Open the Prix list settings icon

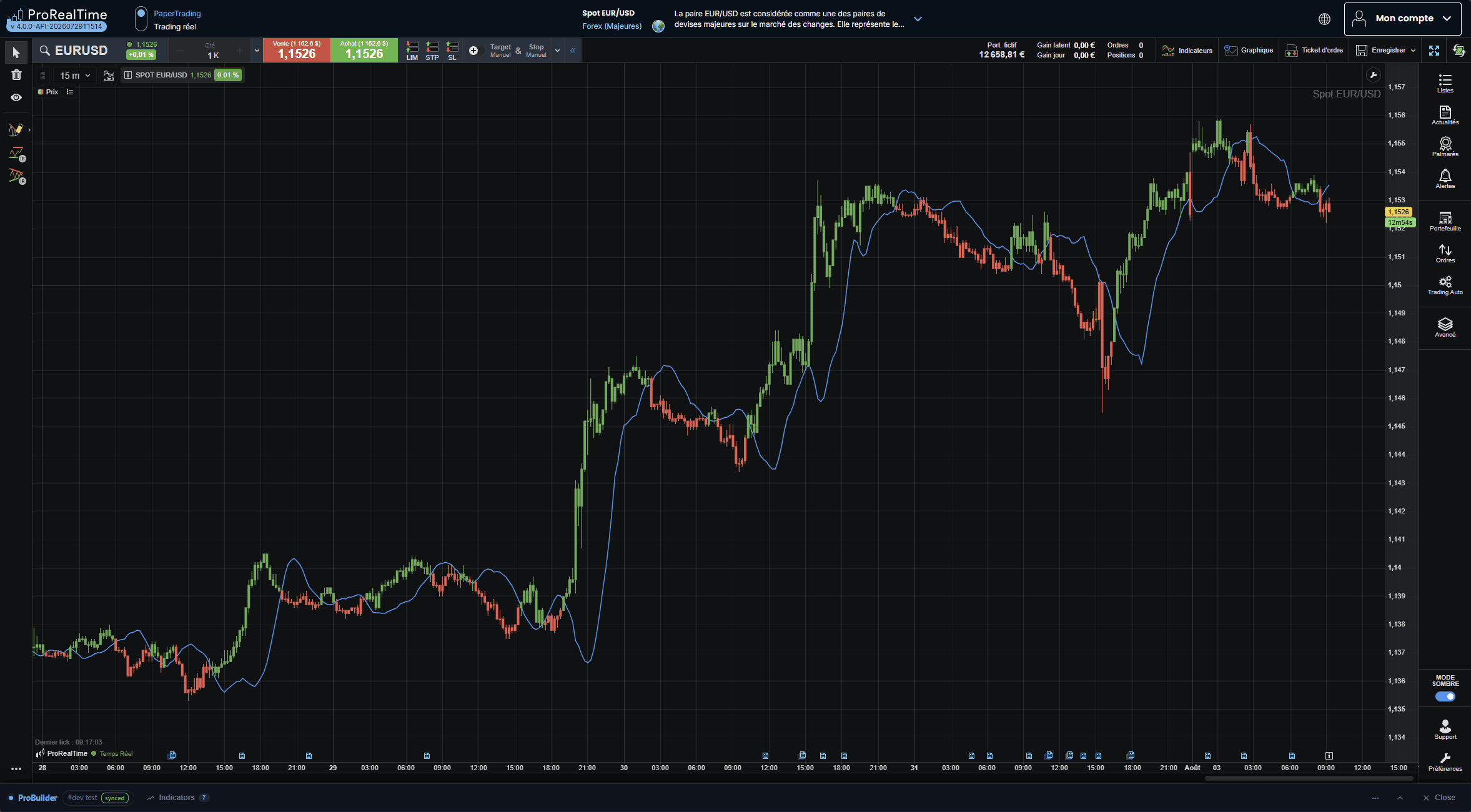click(70, 92)
